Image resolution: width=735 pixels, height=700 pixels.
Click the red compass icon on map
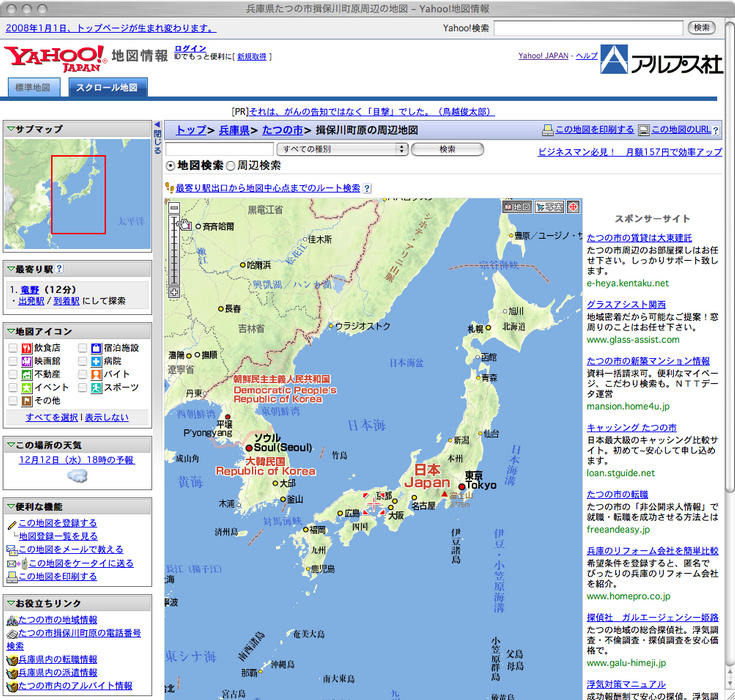click(574, 207)
